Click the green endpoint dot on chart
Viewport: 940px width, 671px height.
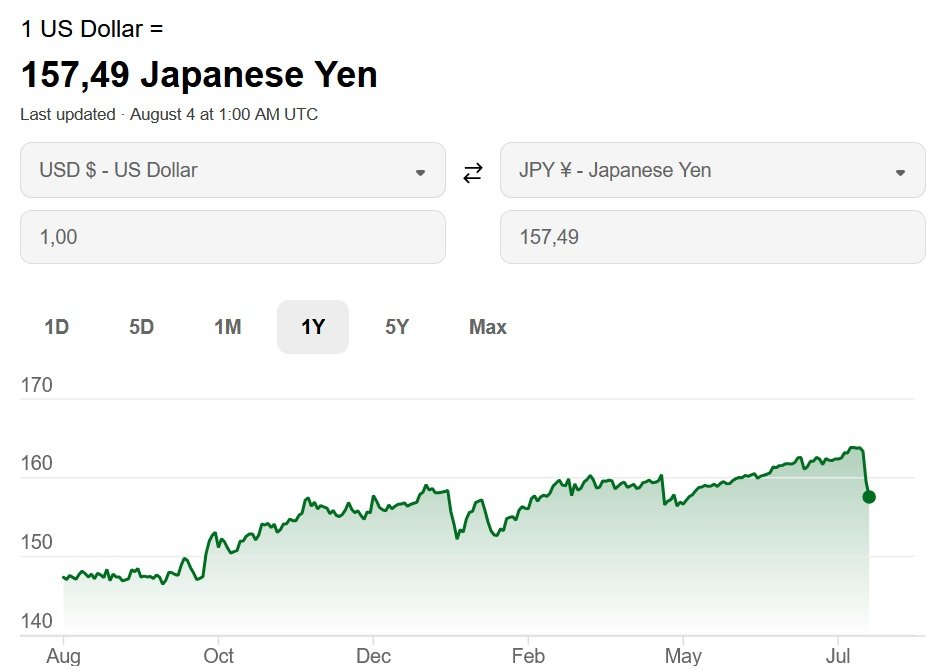(869, 497)
